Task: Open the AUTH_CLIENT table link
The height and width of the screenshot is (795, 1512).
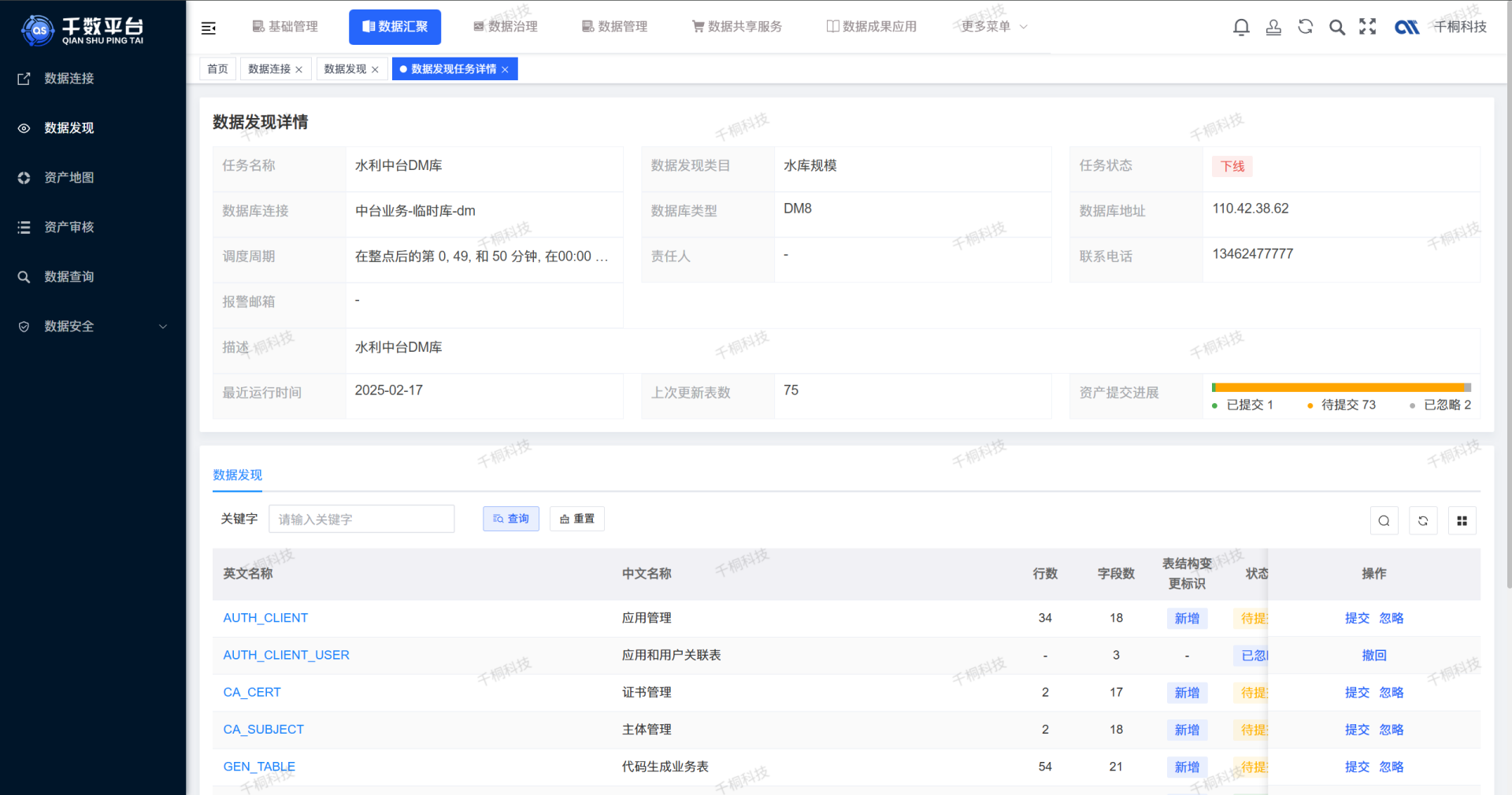Action: click(x=265, y=618)
